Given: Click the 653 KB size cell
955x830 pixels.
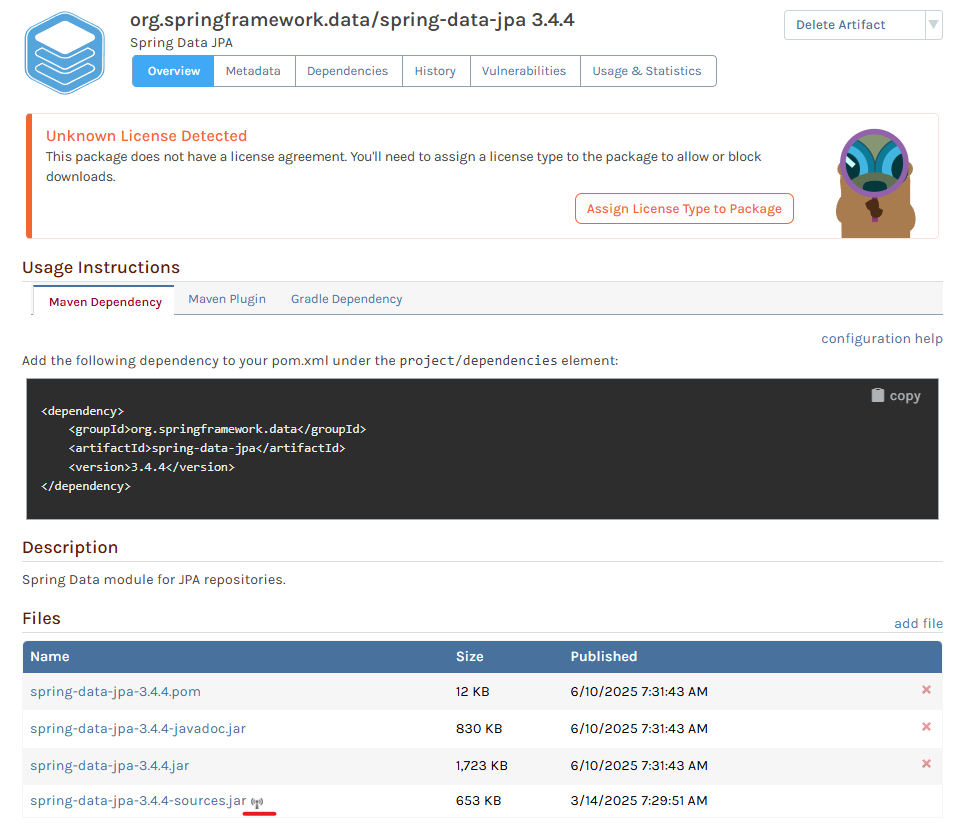Looking at the screenshot, I should [478, 801].
